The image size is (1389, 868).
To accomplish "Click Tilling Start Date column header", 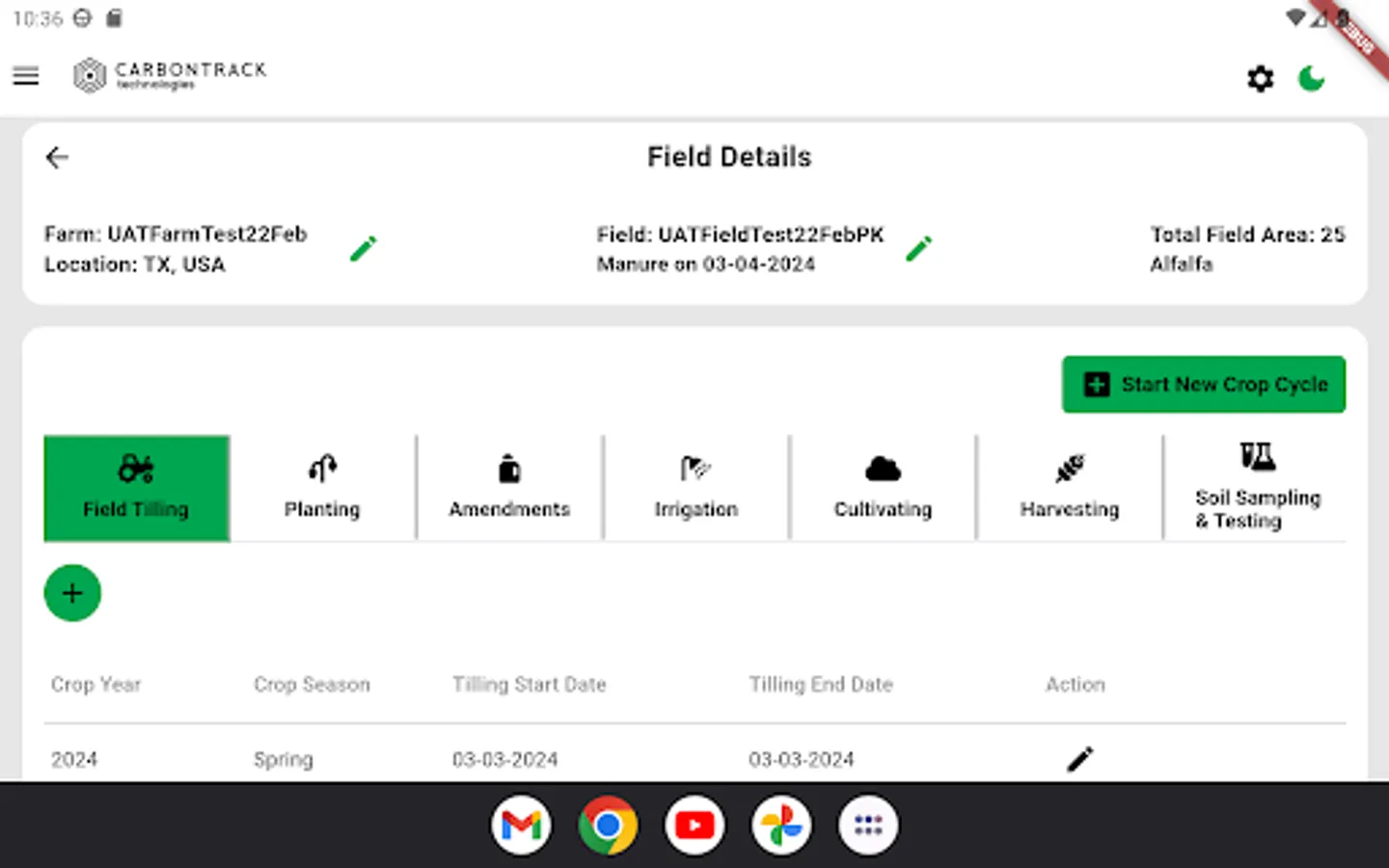I will pyautogui.click(x=529, y=685).
